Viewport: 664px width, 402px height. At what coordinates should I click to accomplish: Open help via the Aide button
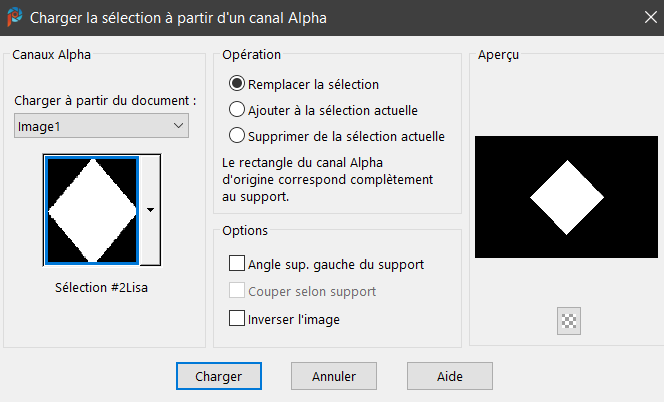[x=449, y=376]
